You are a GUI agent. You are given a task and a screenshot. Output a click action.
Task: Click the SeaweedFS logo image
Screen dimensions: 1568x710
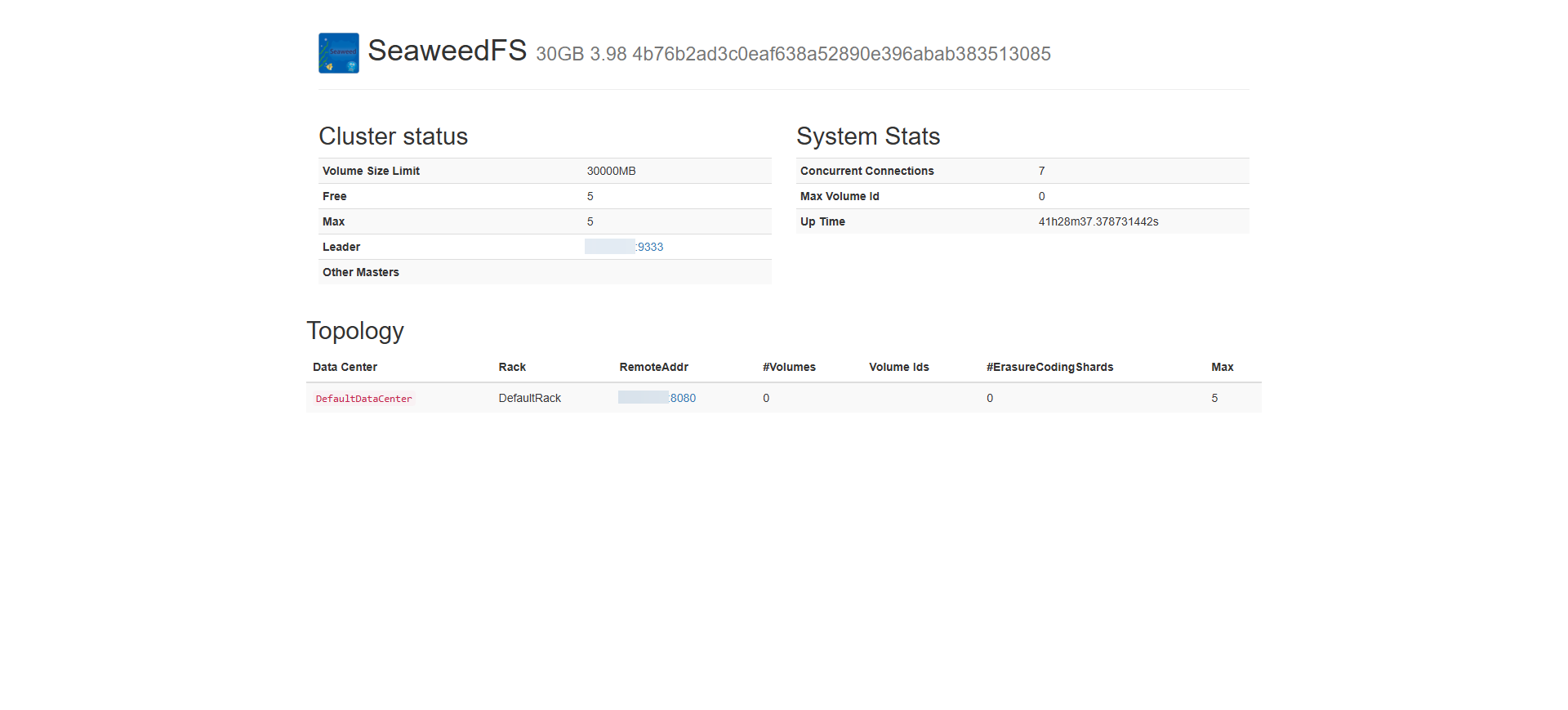click(338, 53)
